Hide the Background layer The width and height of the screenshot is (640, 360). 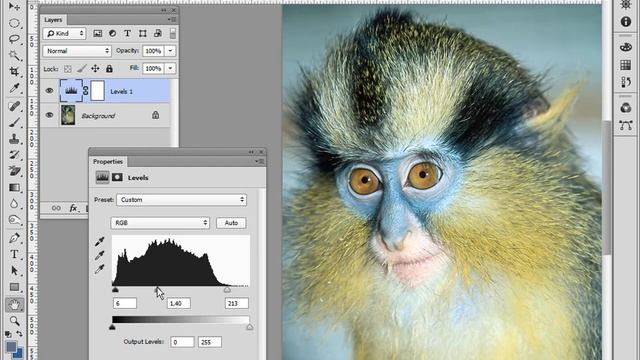[49, 116]
